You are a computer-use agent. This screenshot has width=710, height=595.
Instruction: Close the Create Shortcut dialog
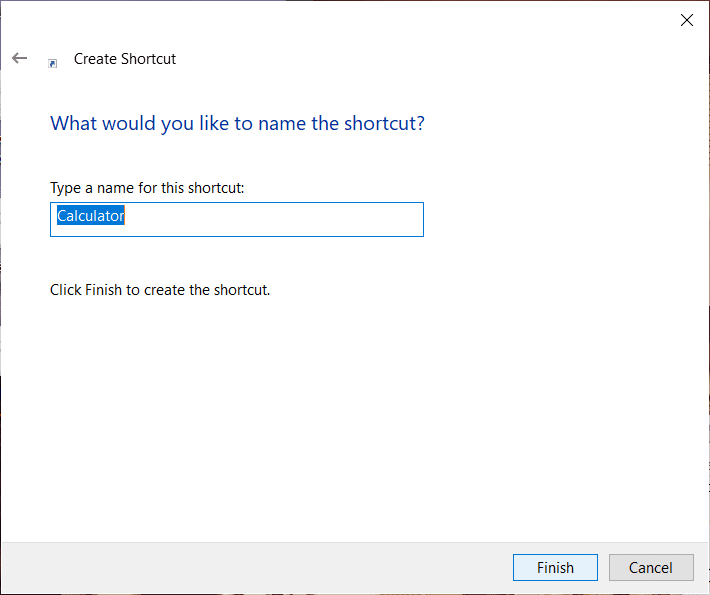coord(686,20)
